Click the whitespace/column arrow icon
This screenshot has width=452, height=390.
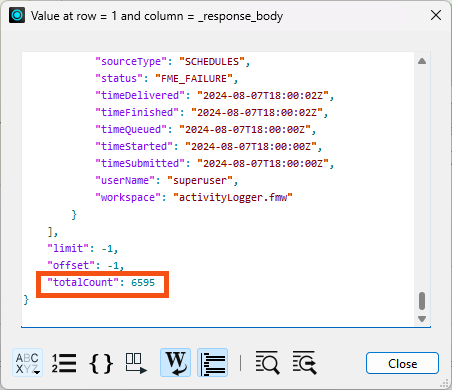pyautogui.click(x=136, y=363)
